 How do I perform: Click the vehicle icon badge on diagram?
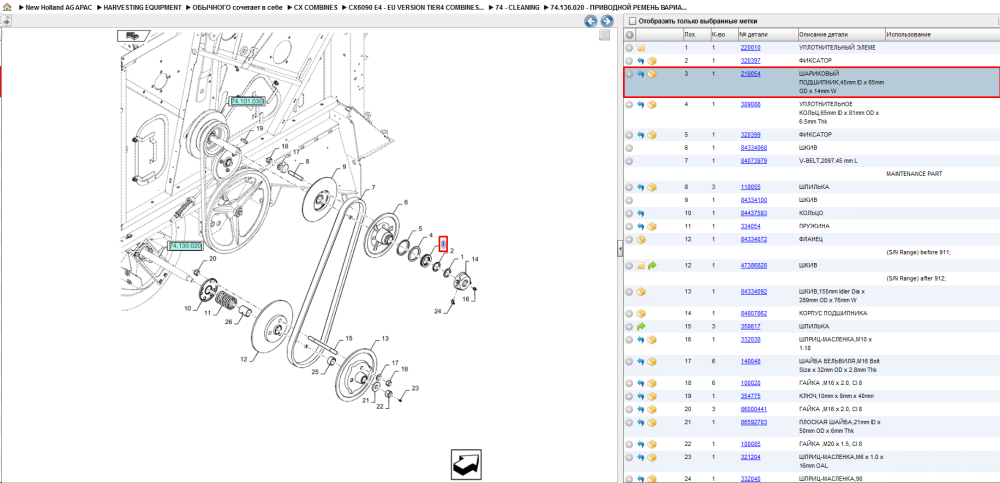click(134, 36)
